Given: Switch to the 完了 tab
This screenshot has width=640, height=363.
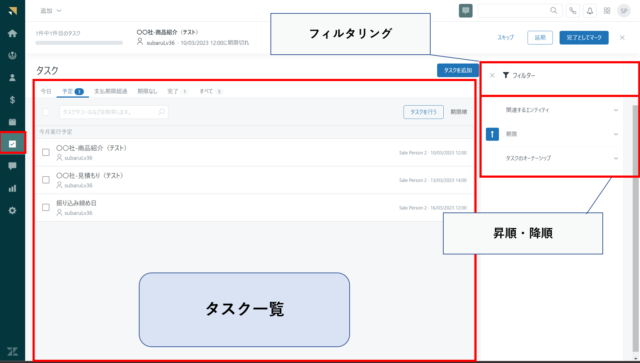Looking at the screenshot, I should (x=177, y=91).
